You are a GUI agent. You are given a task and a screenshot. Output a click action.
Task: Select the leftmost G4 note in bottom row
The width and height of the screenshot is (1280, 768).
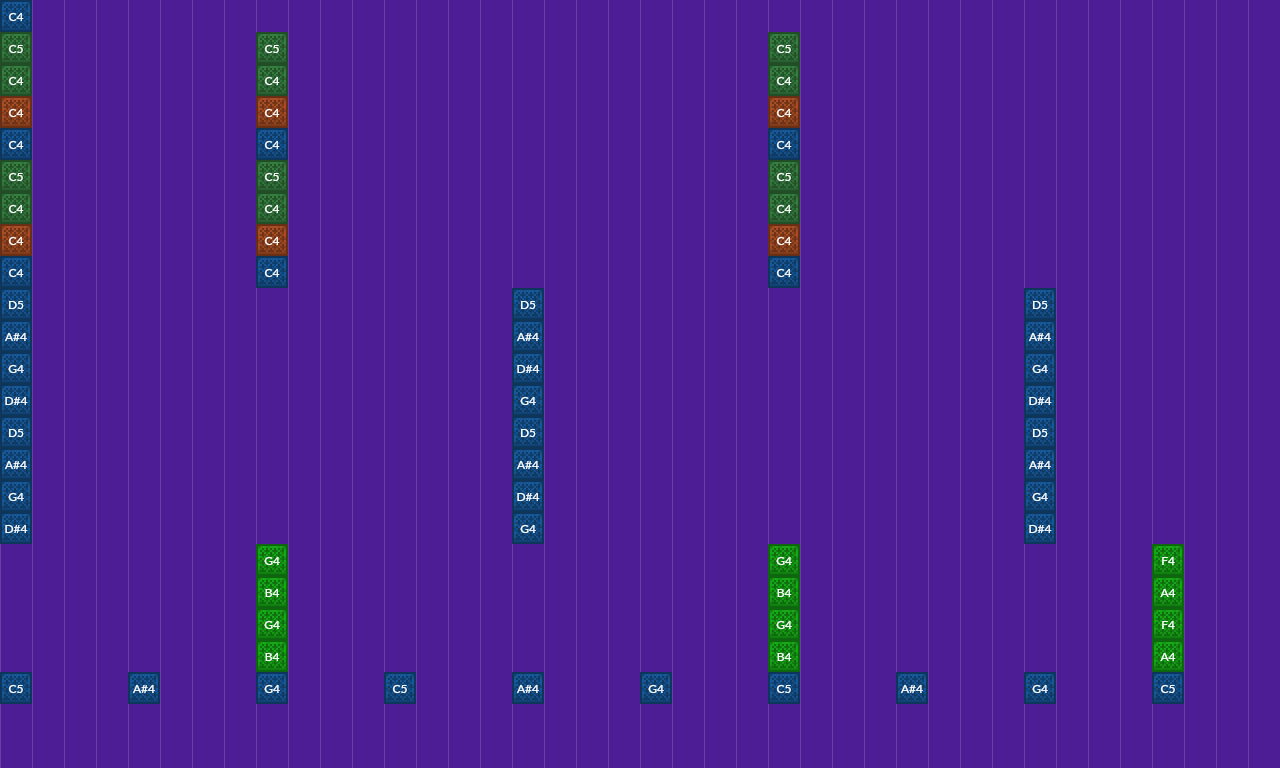coord(272,689)
